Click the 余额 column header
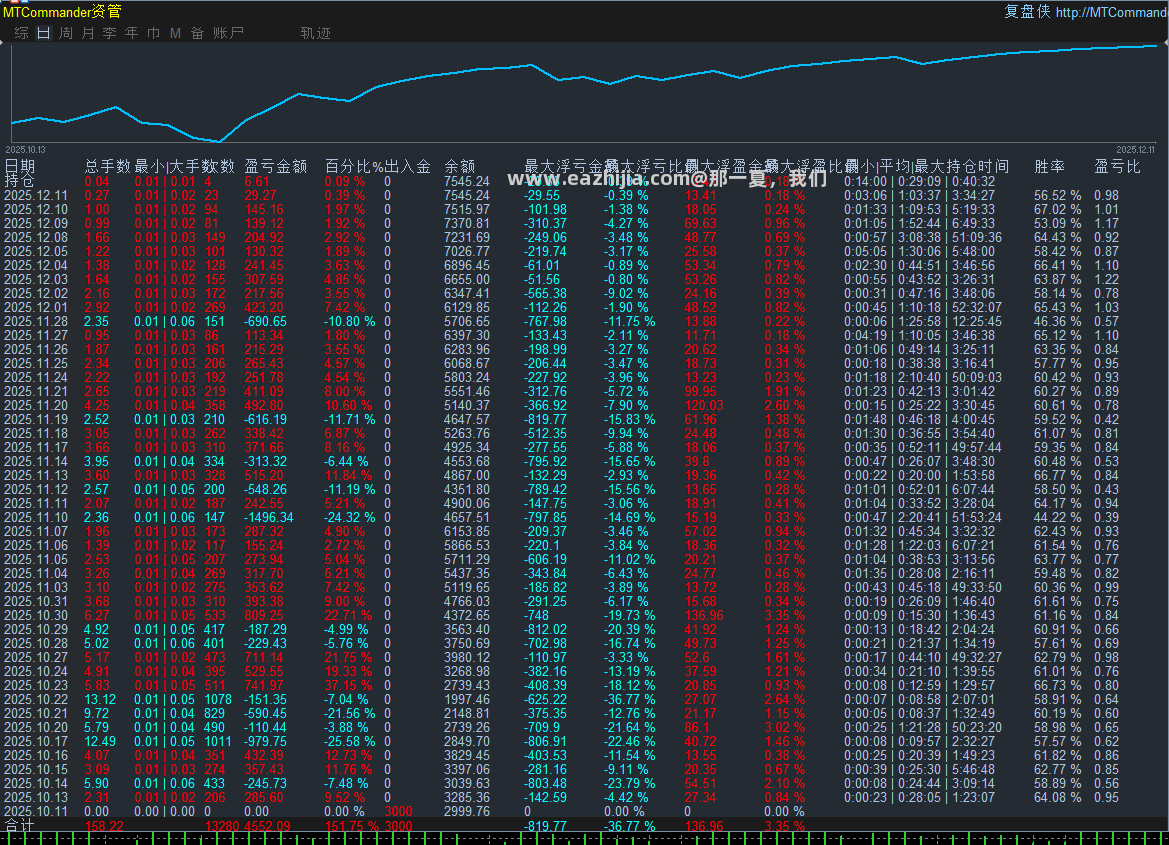This screenshot has width=1169, height=845. tap(459, 166)
